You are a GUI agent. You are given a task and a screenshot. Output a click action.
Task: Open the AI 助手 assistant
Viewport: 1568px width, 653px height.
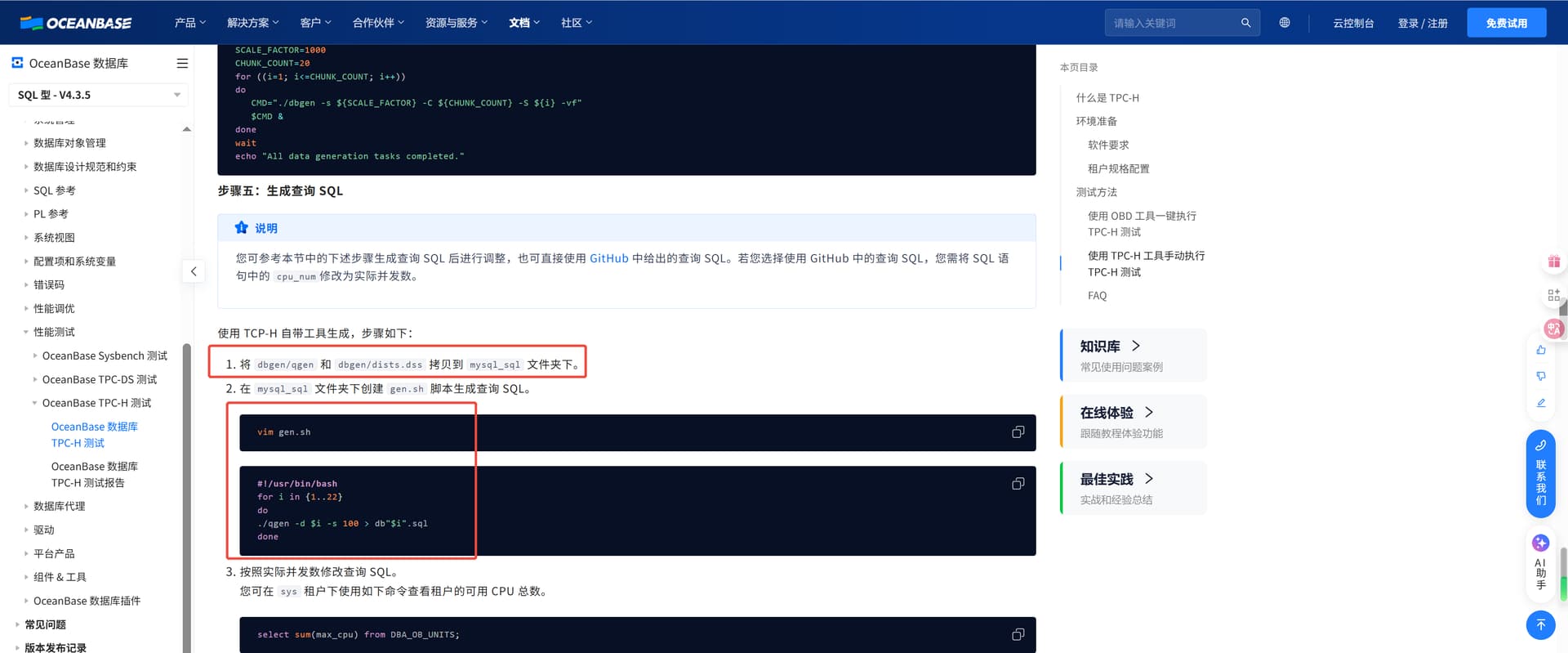(1540, 562)
